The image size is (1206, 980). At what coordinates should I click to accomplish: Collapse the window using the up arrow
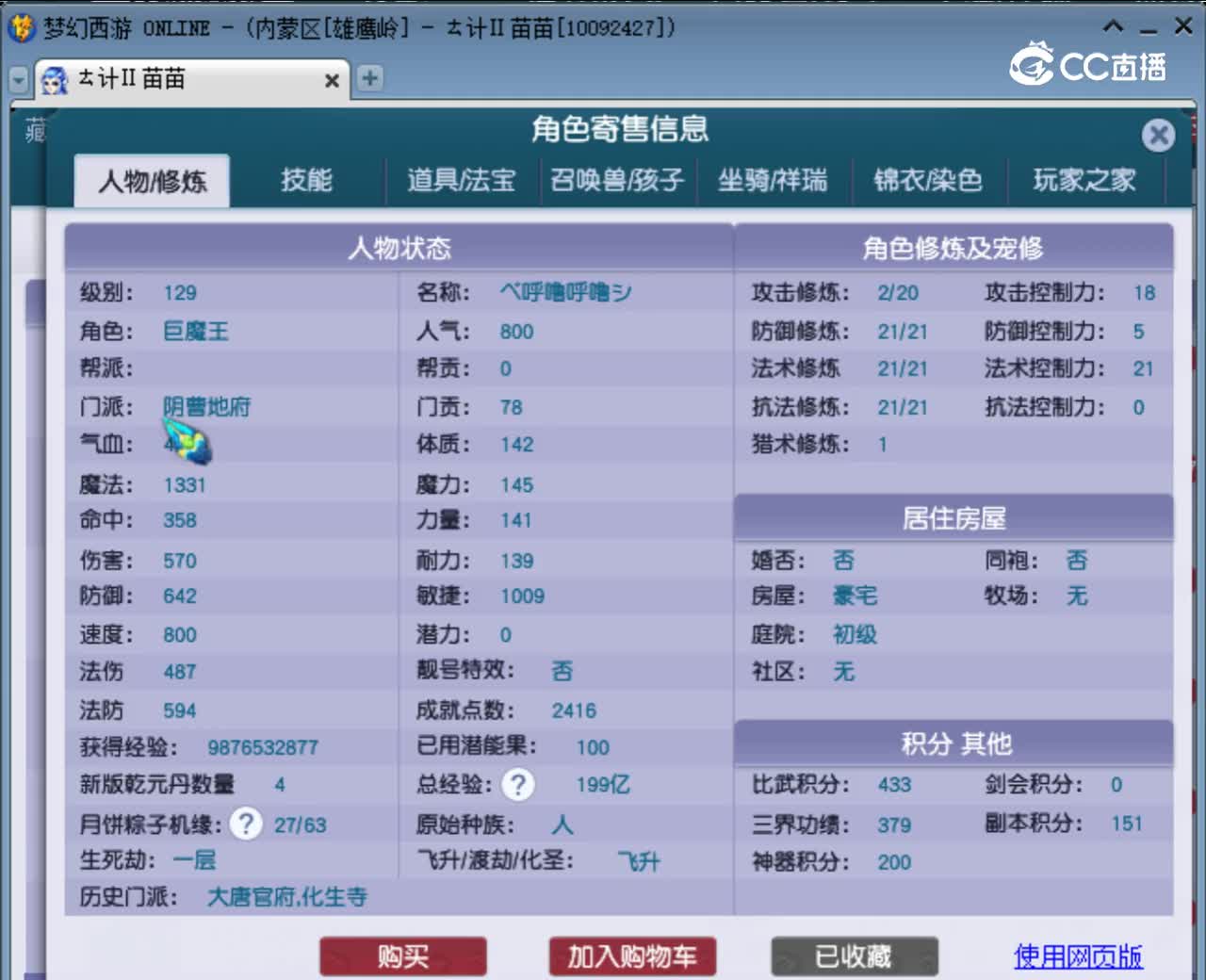pos(1113,26)
